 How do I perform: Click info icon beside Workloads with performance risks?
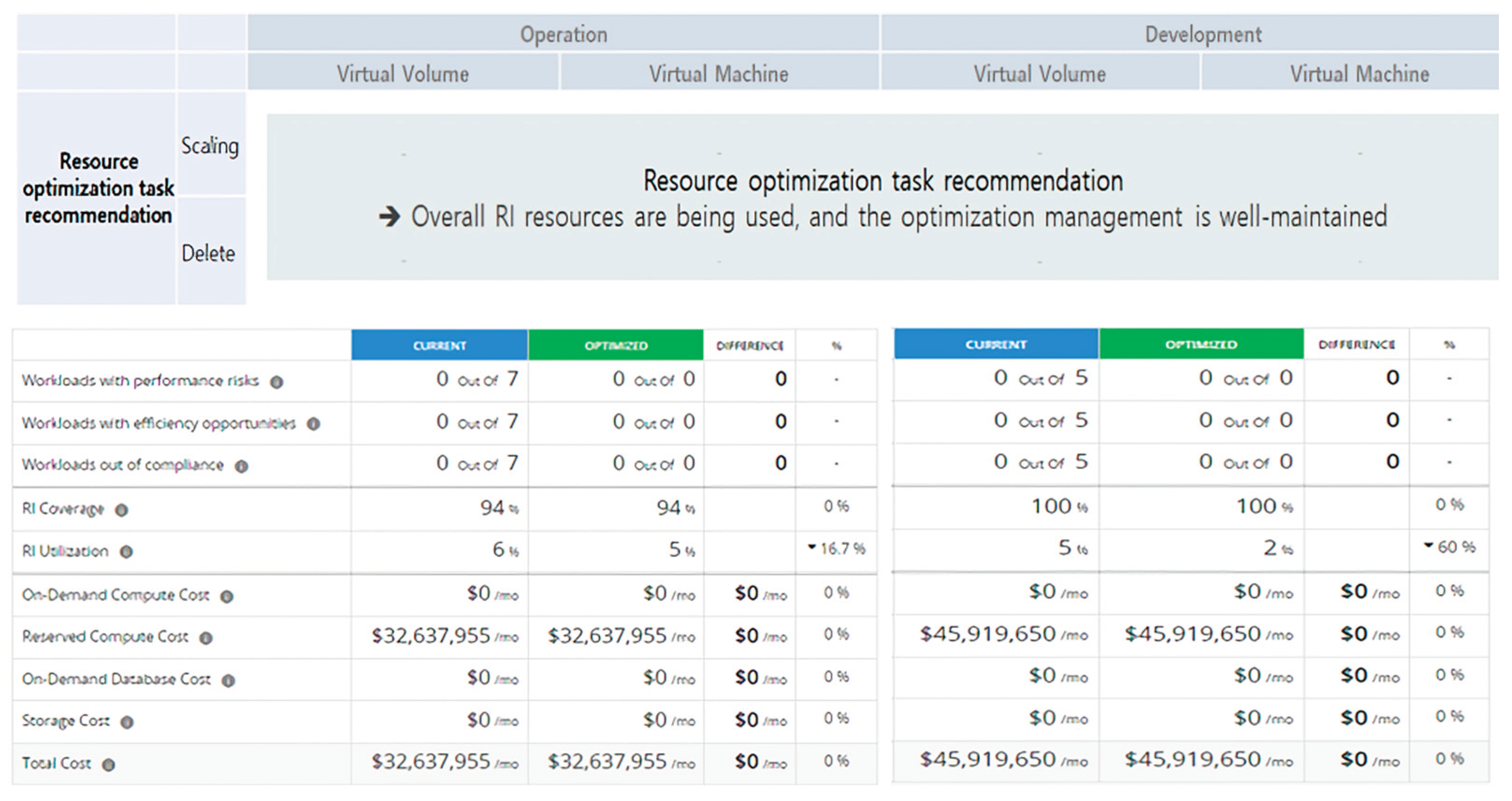point(276,382)
